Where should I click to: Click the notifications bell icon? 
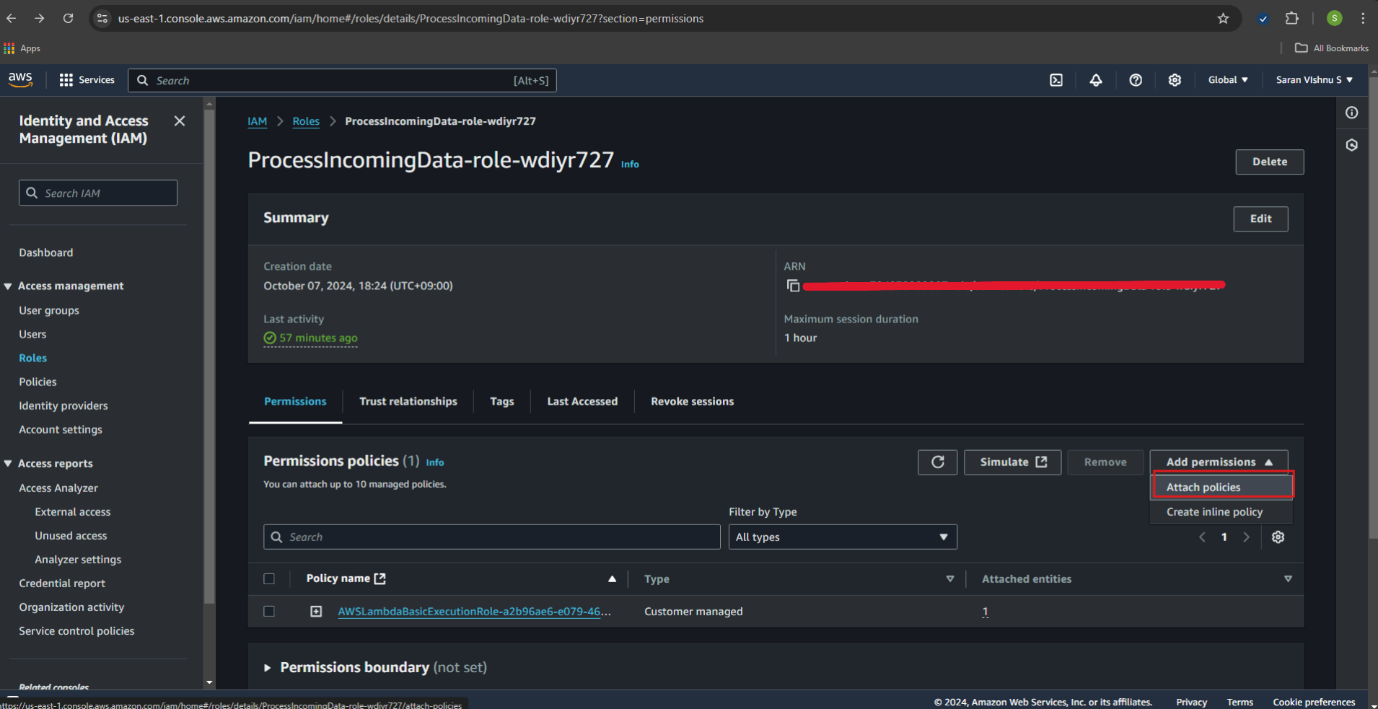pos(1096,80)
